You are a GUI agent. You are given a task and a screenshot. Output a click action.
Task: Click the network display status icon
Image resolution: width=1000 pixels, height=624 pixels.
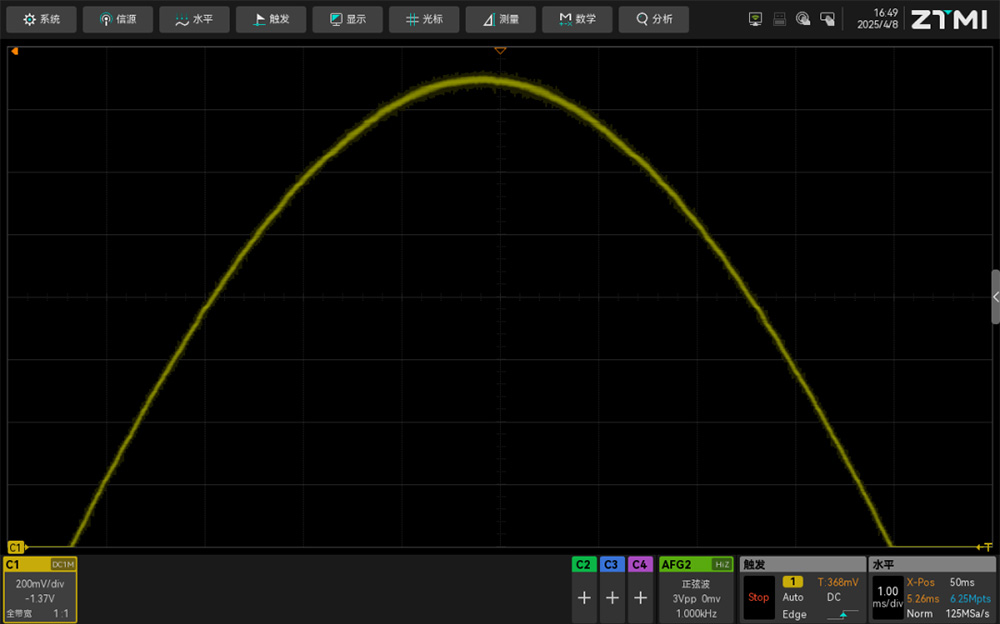point(755,19)
